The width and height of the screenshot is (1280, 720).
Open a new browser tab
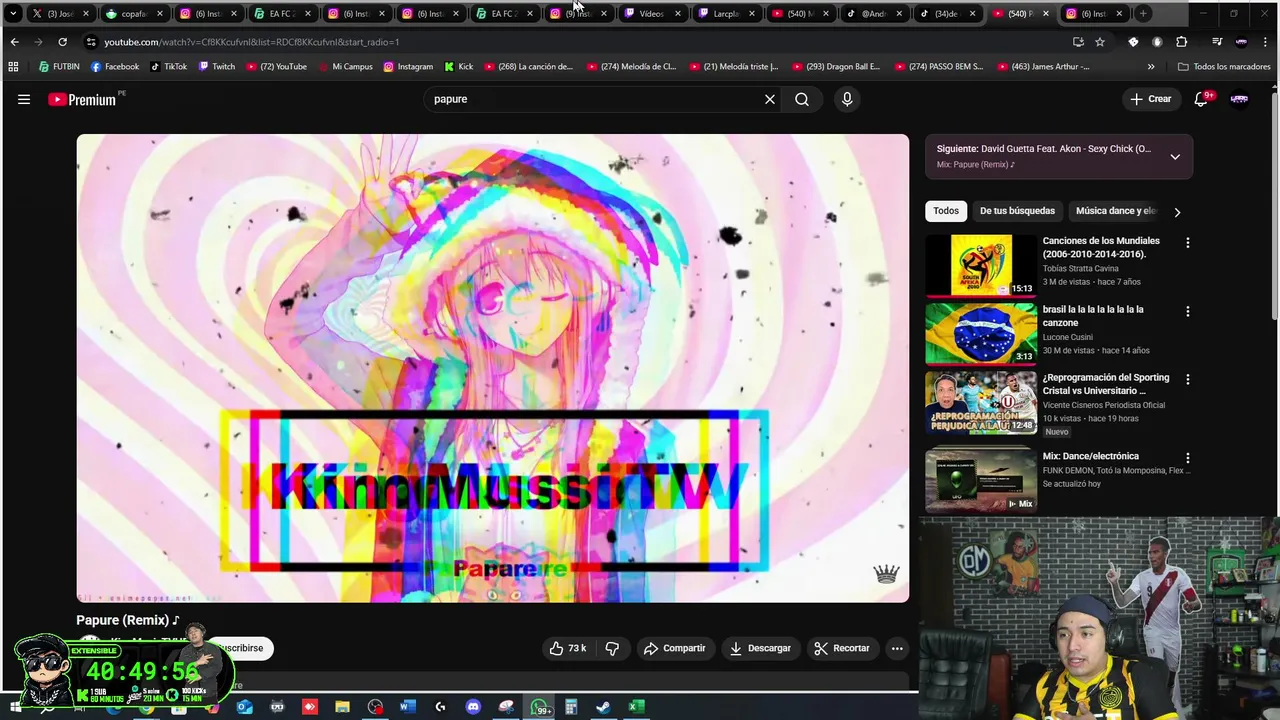(x=1144, y=14)
